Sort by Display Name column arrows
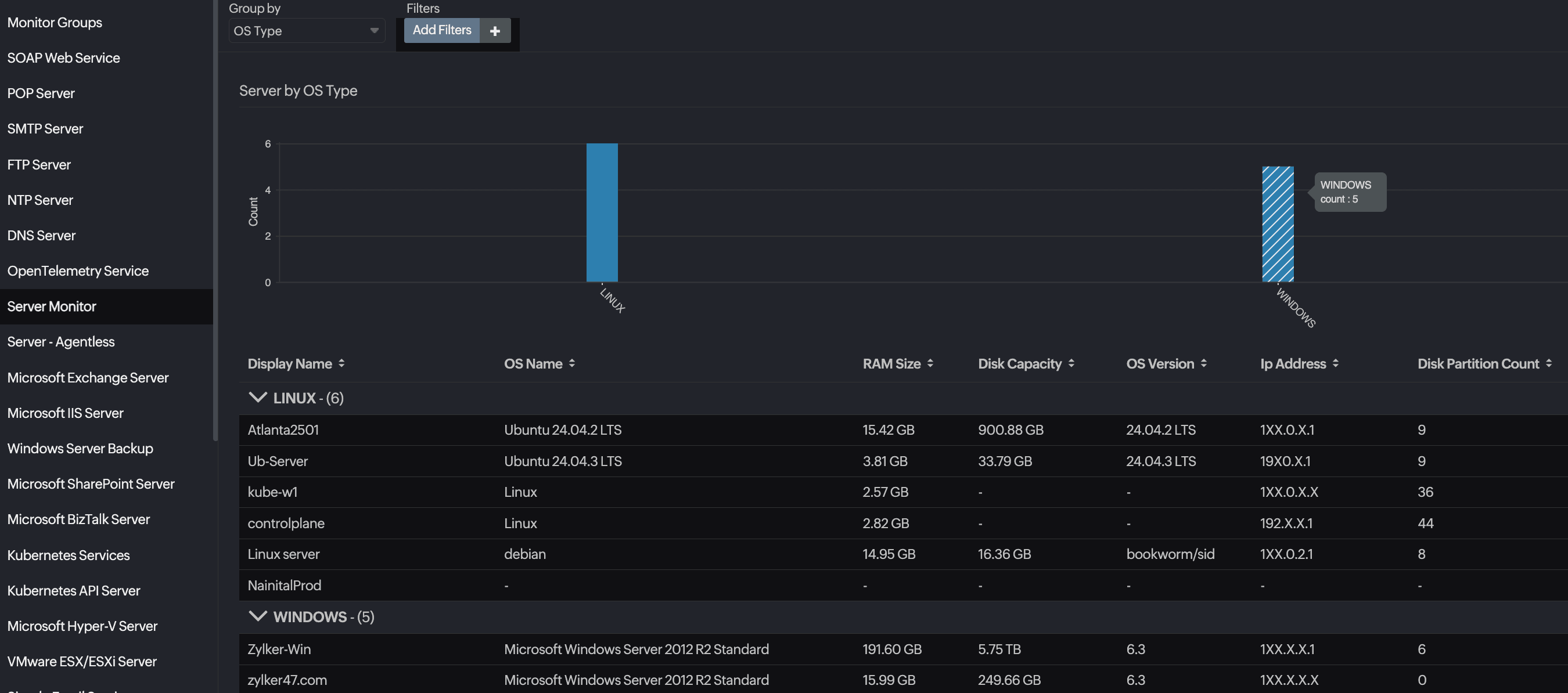This screenshot has width=1568, height=693. click(341, 363)
